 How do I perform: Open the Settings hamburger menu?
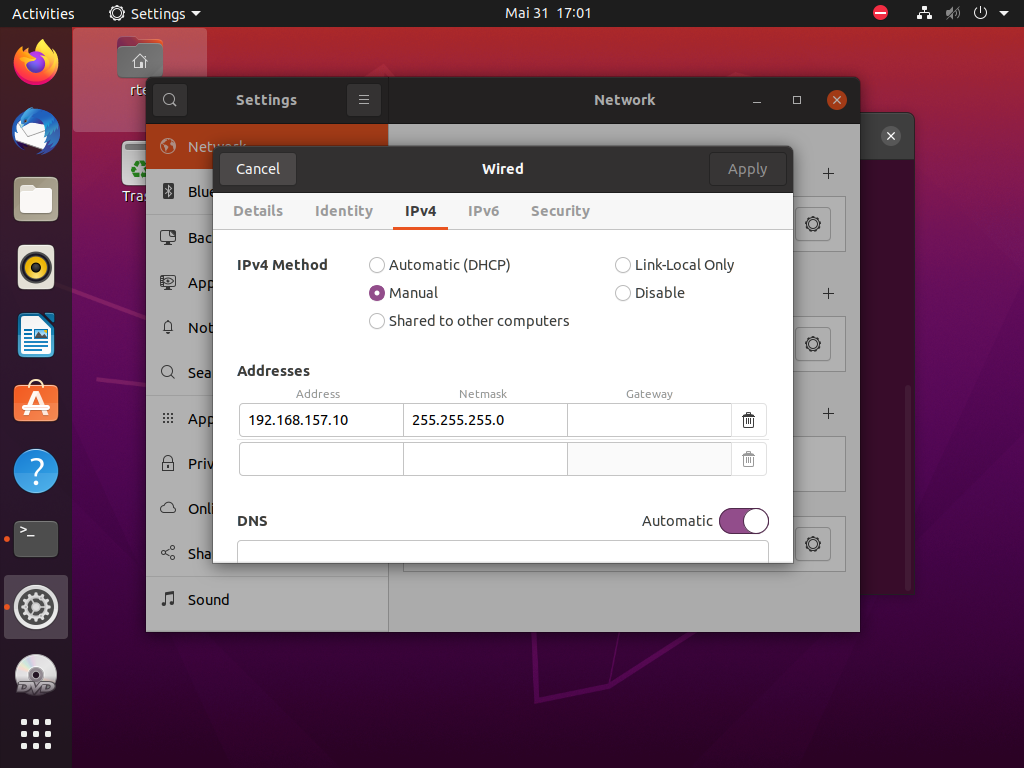pos(364,100)
